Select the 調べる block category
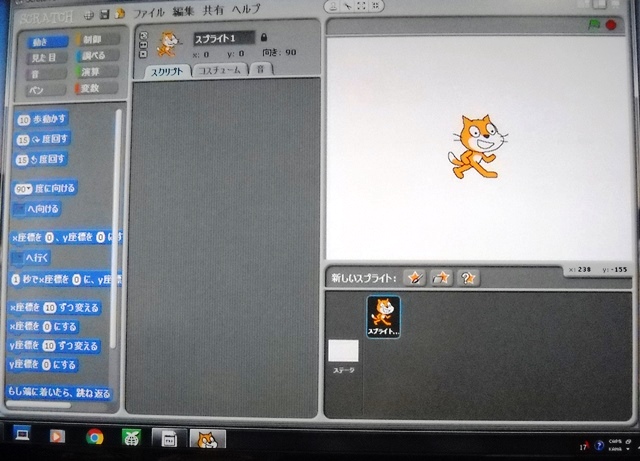The image size is (640, 461). 97,56
